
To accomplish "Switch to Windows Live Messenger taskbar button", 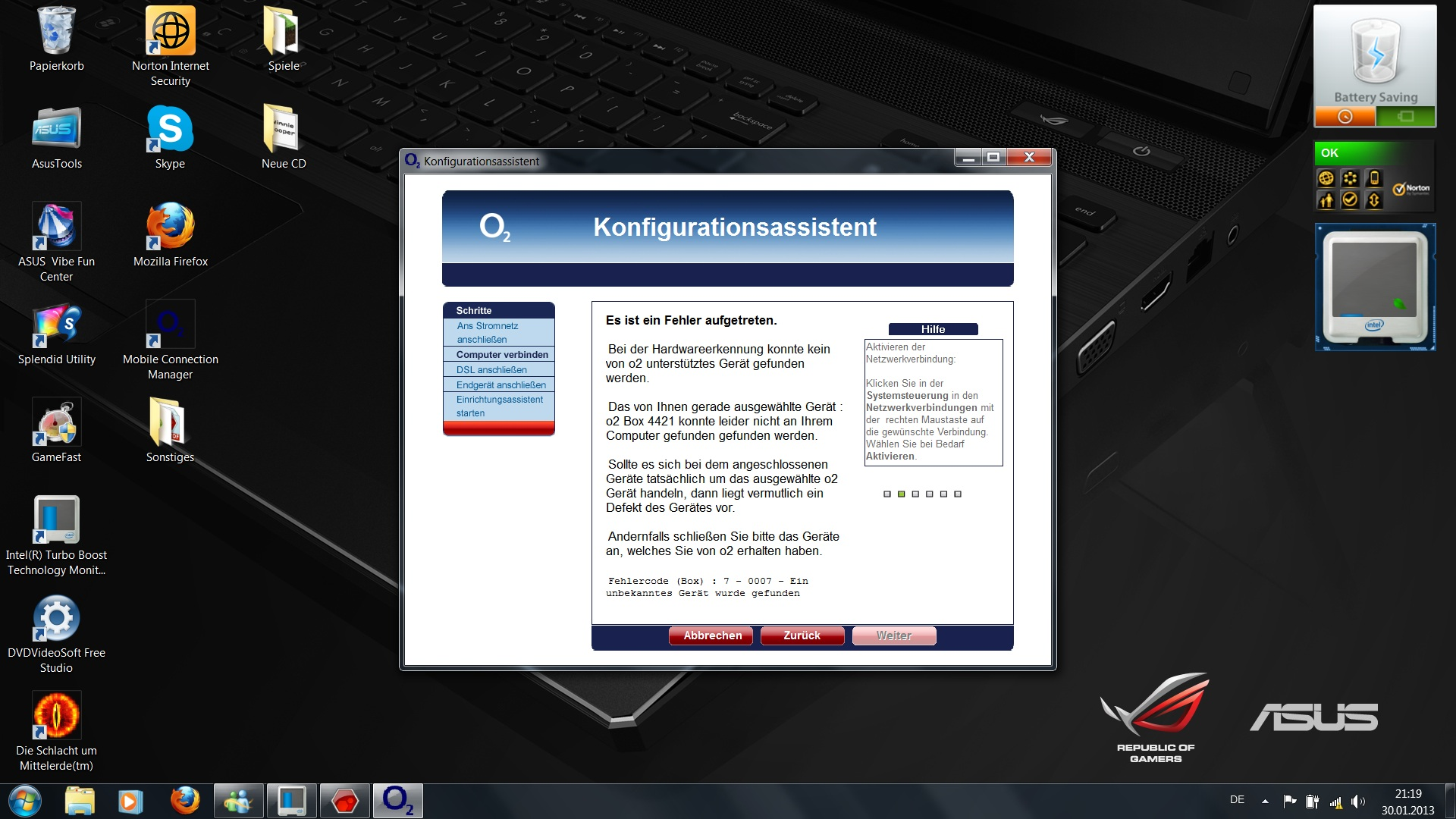I will click(x=238, y=801).
